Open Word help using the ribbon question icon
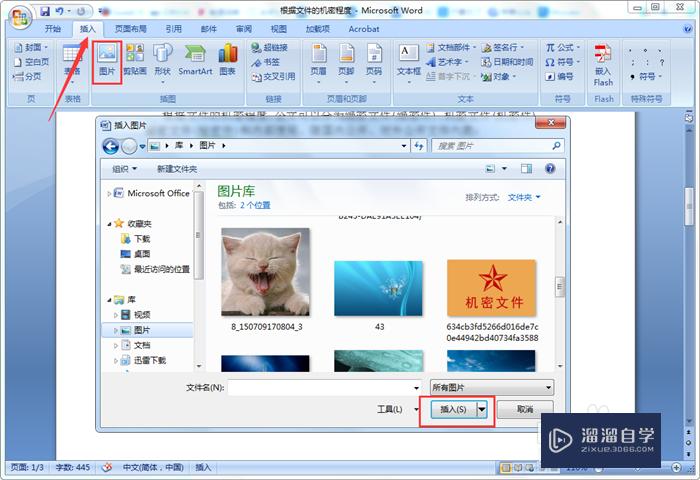 coord(688,29)
